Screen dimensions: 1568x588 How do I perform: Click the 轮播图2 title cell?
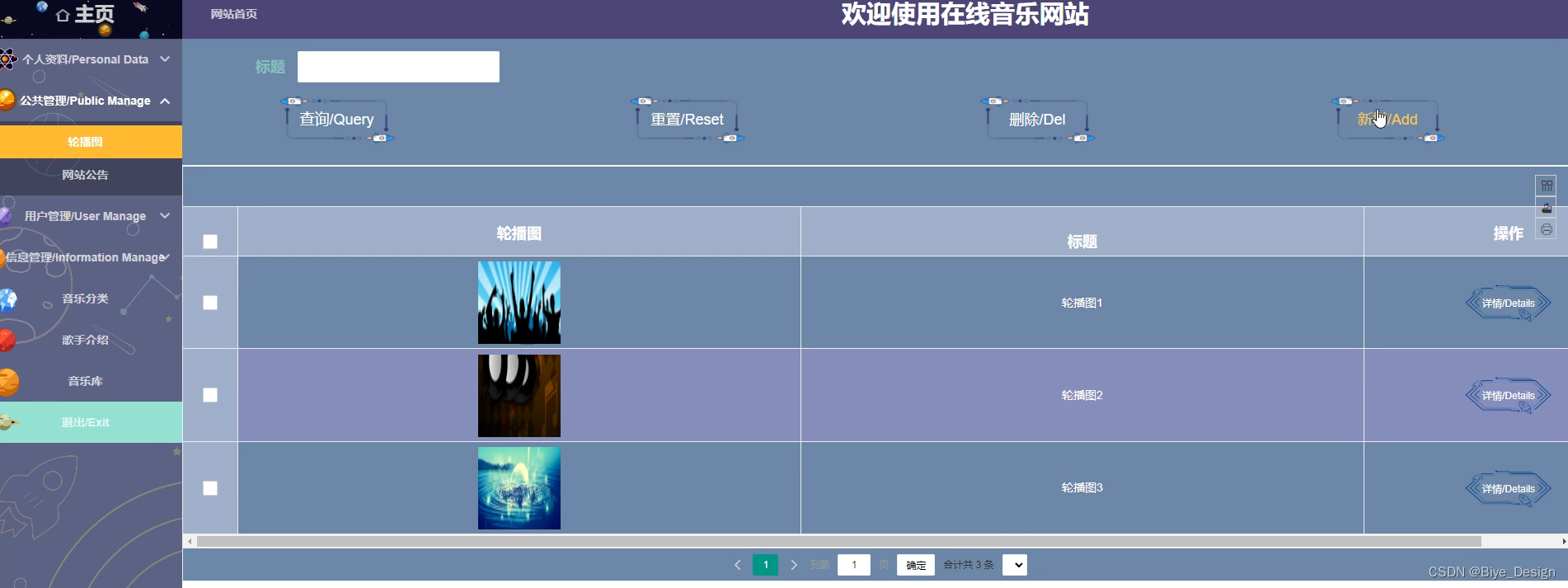tap(1082, 395)
